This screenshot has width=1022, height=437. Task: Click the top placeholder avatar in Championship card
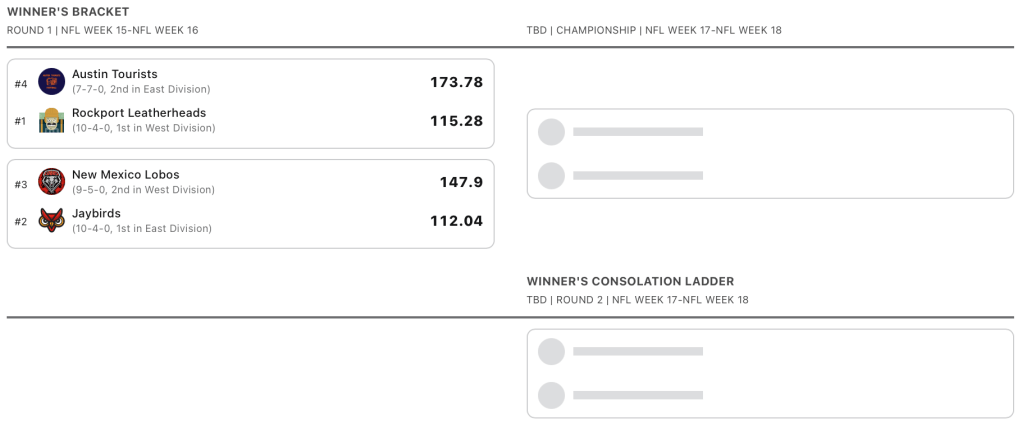(x=552, y=132)
